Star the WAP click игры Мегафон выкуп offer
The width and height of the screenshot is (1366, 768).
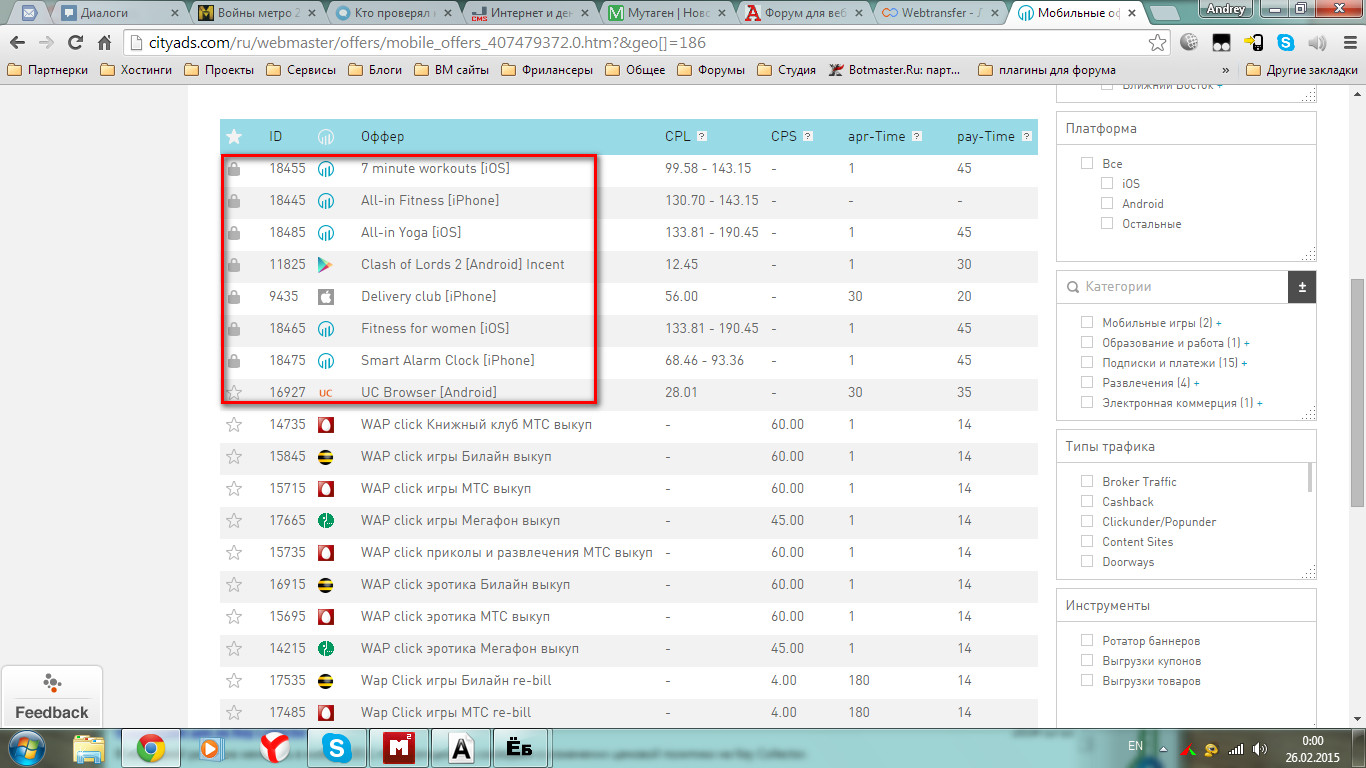click(x=234, y=521)
